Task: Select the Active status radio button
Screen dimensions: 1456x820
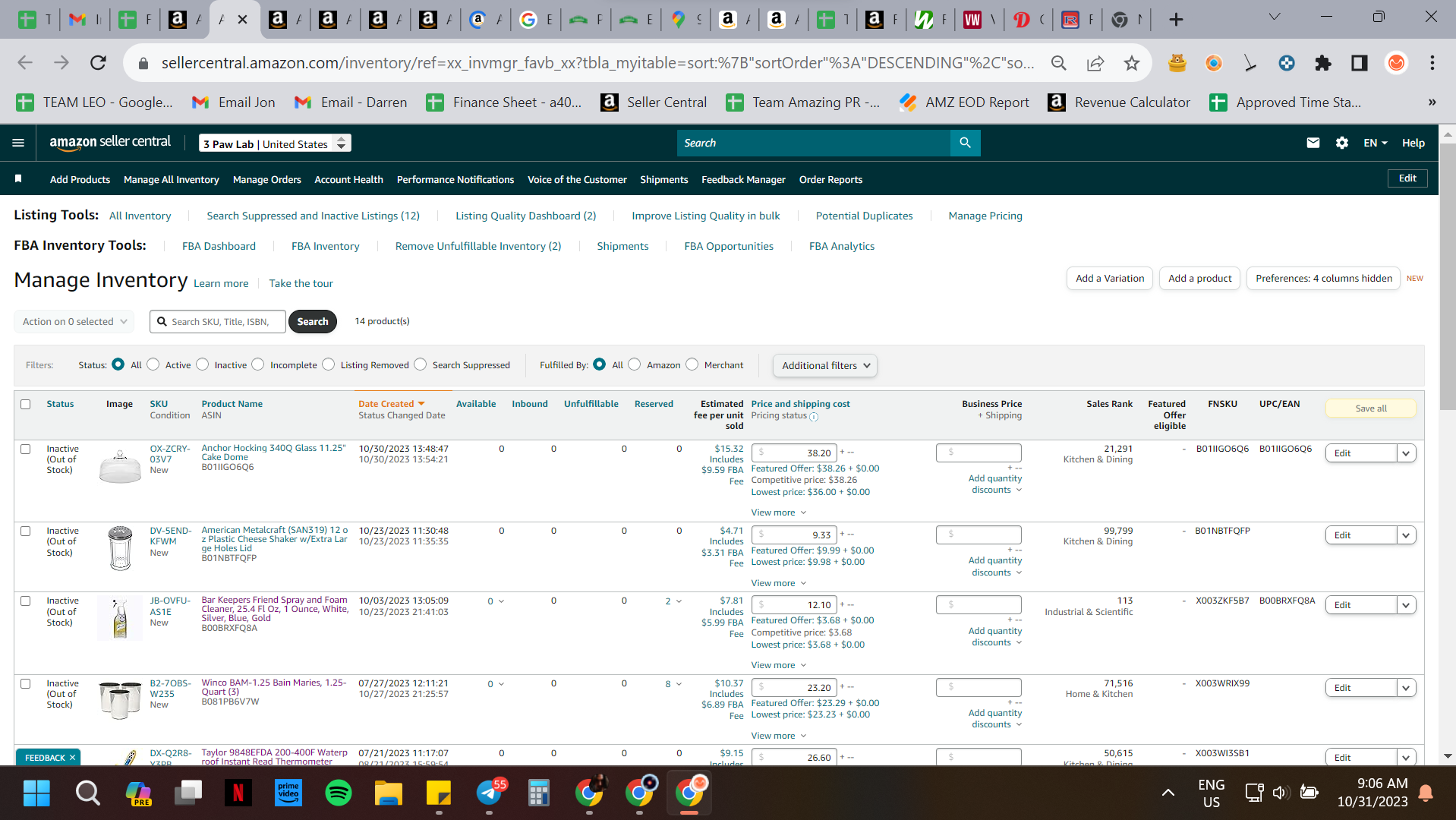Action: [153, 364]
